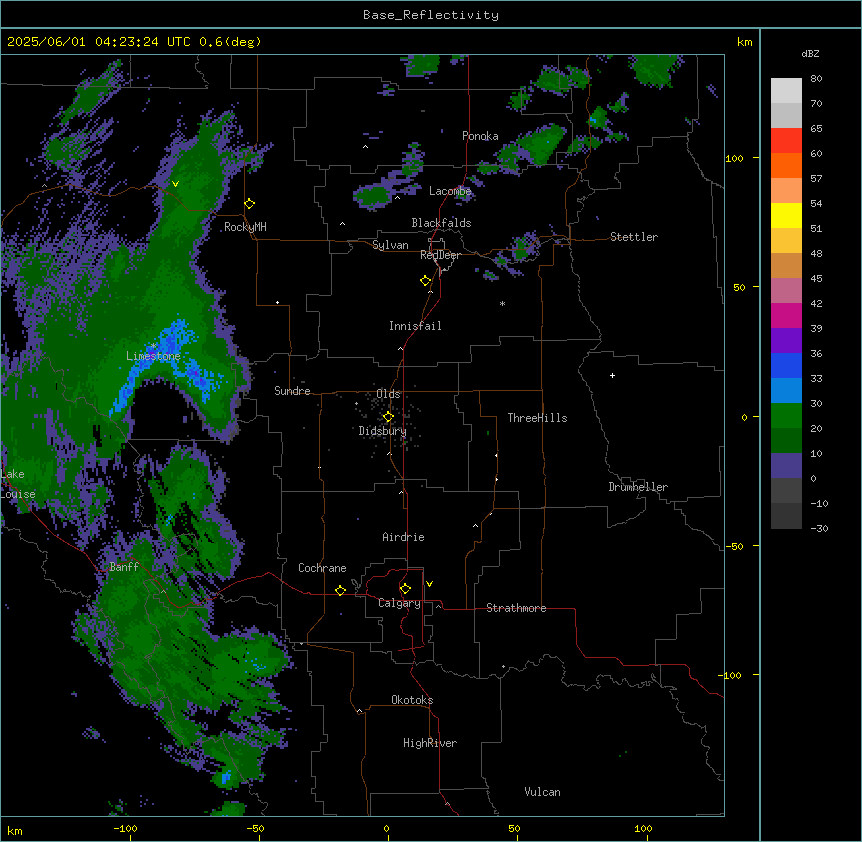This screenshot has width=862, height=842.
Task: Click the Stettler town label
Action: pos(634,237)
